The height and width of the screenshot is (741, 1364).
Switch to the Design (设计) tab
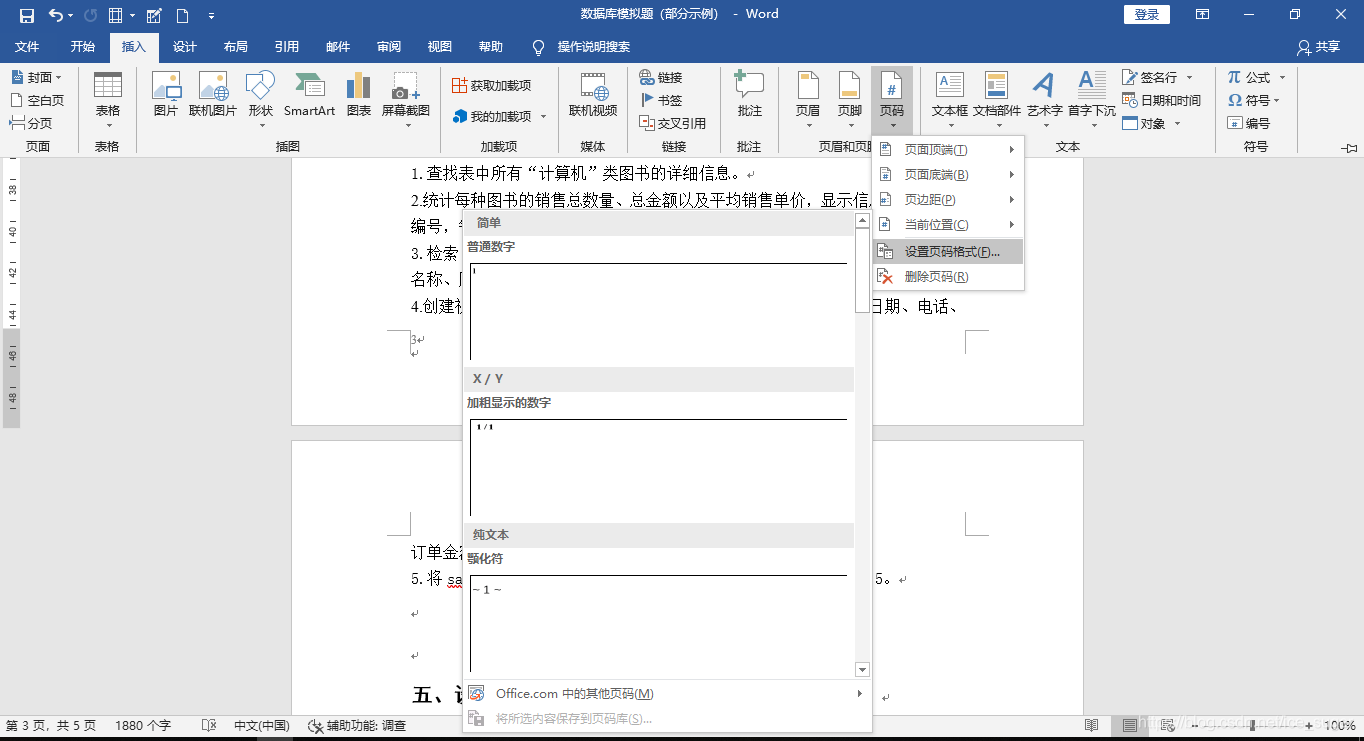185,47
